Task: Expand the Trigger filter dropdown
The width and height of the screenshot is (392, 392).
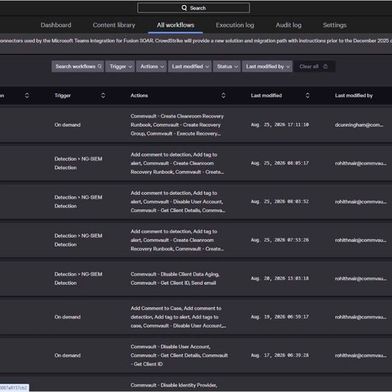Action: coord(120,66)
